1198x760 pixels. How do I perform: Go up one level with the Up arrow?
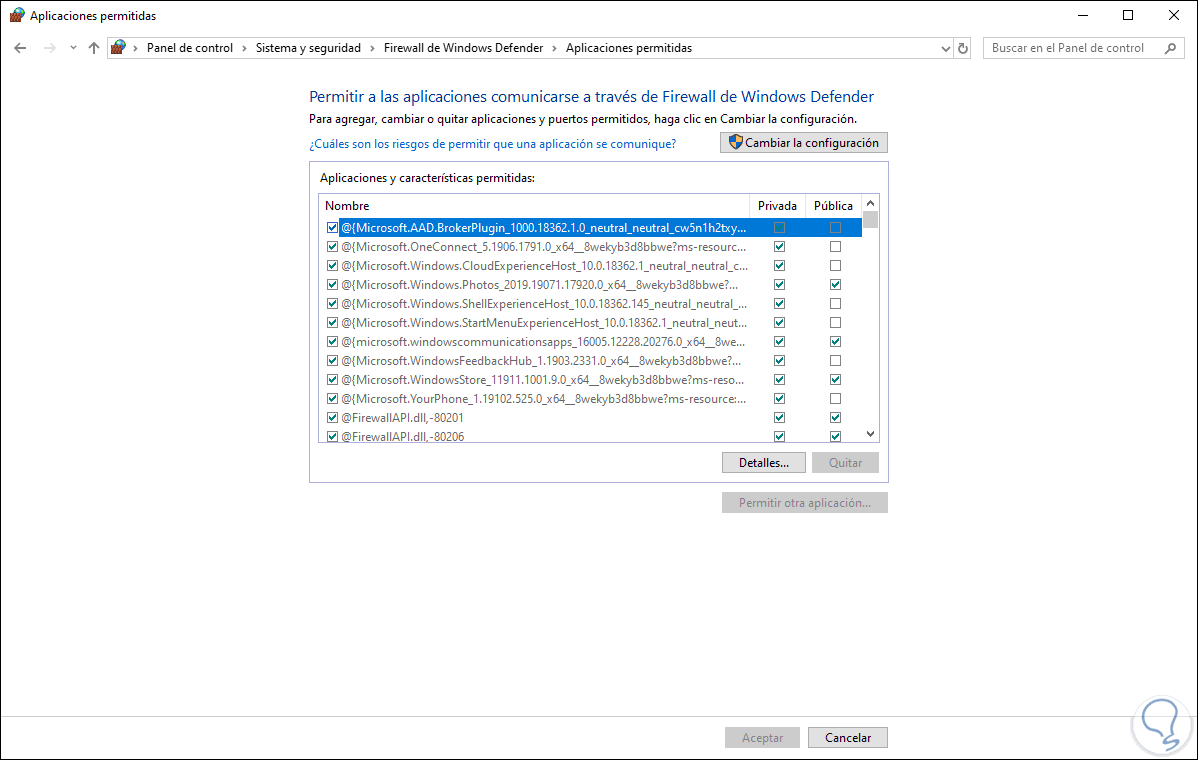click(94, 48)
